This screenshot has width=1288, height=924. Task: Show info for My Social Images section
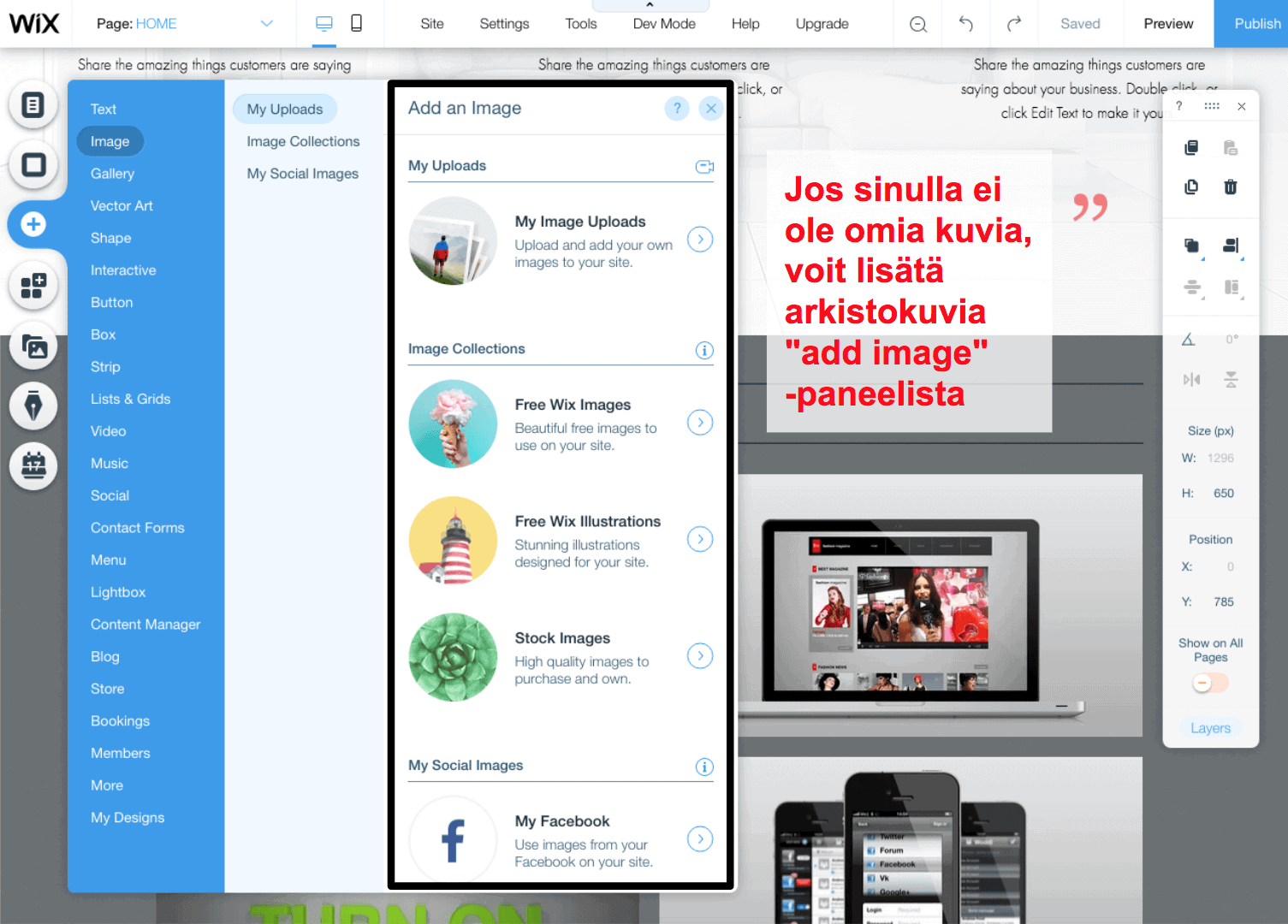[x=704, y=767]
